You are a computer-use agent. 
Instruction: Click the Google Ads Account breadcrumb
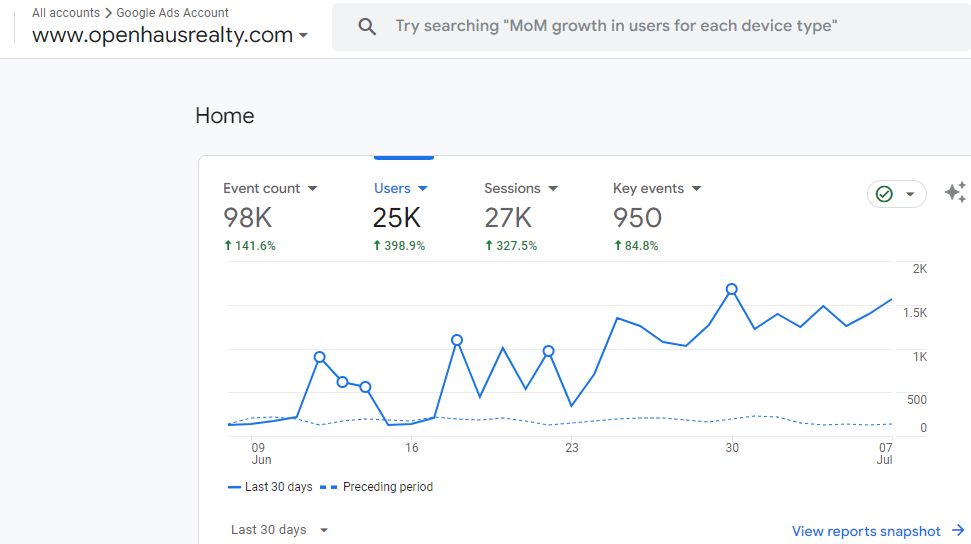(x=172, y=13)
